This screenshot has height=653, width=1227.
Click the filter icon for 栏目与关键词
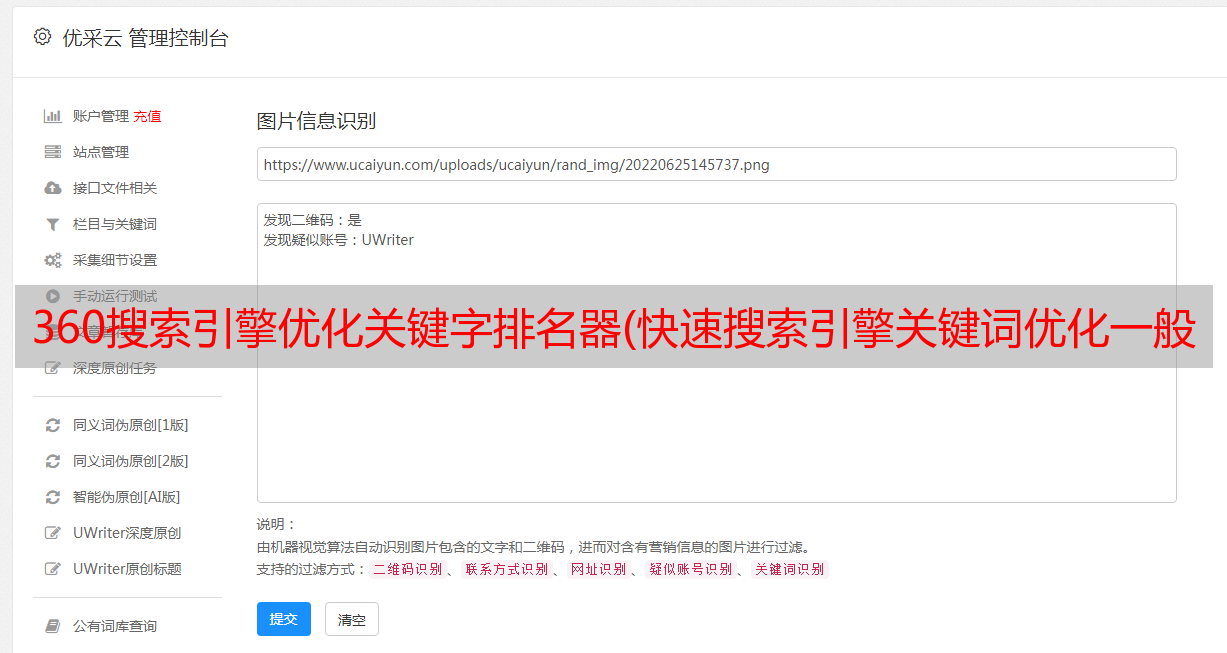coord(53,224)
